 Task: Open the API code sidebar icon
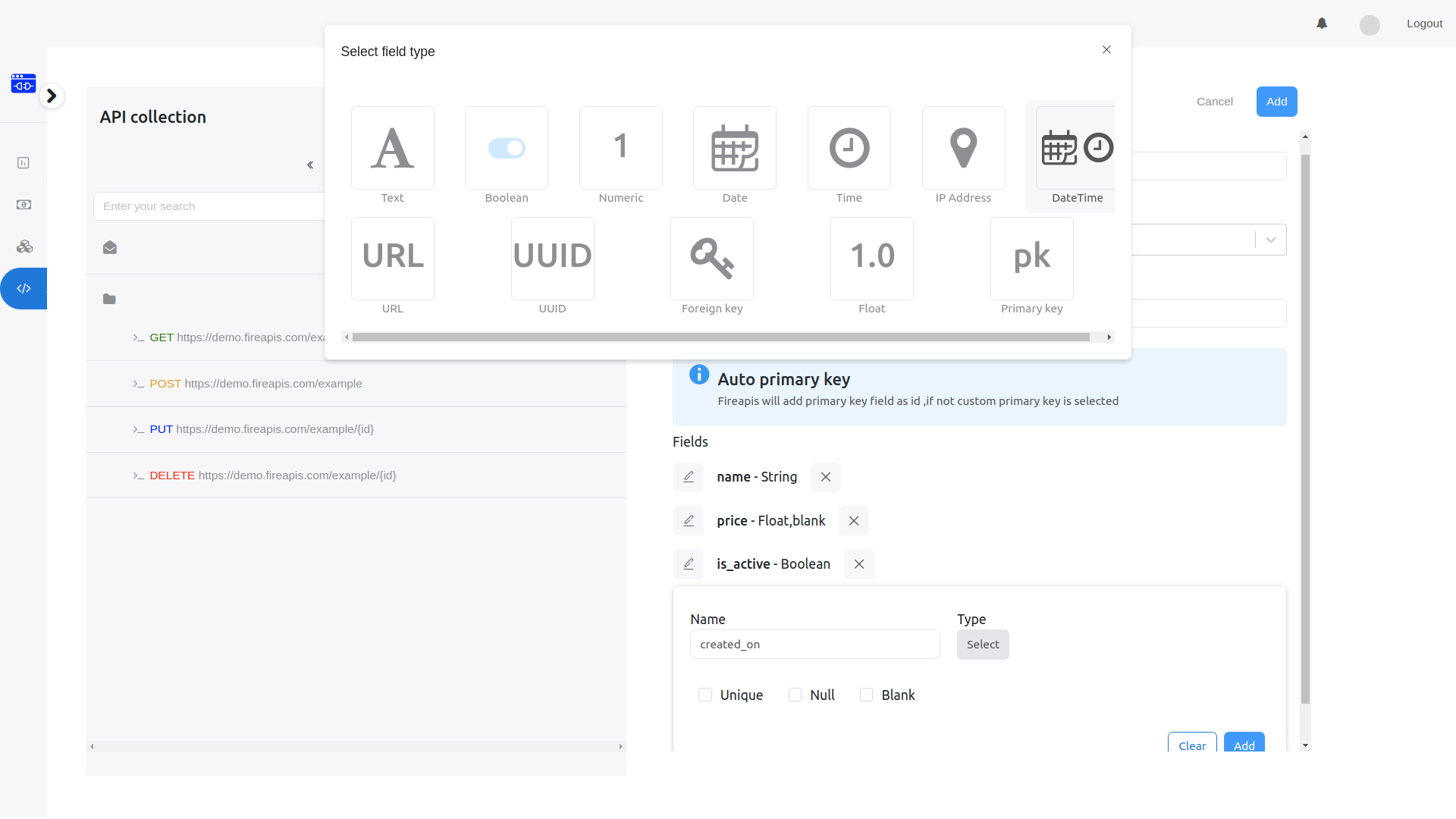(x=24, y=288)
